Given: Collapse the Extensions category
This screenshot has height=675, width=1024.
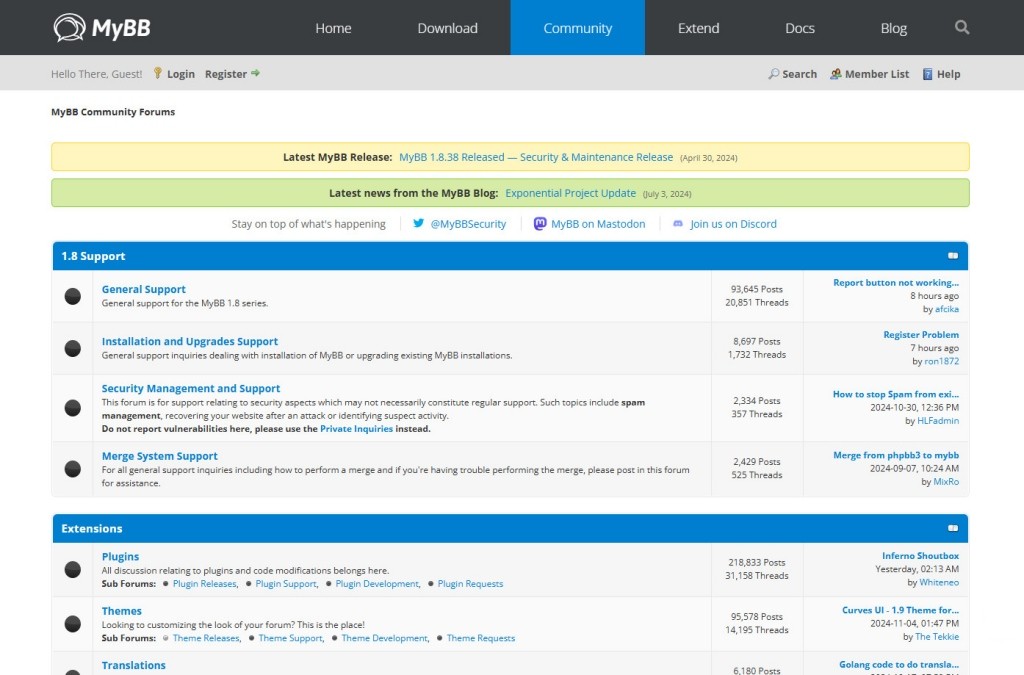Looking at the screenshot, I should click(x=953, y=528).
